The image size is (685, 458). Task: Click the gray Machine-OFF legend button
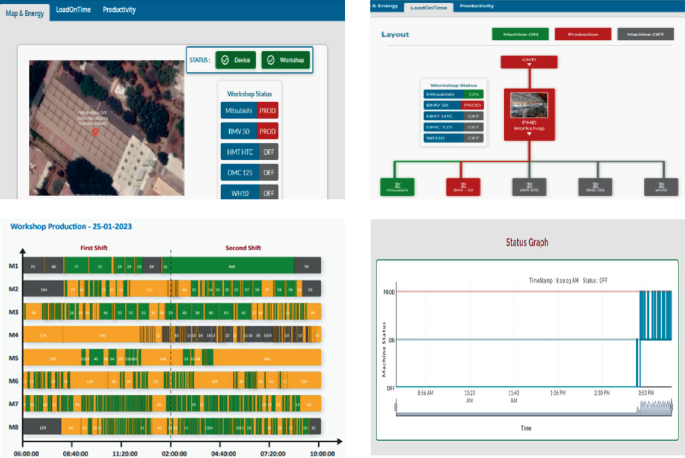pos(645,34)
